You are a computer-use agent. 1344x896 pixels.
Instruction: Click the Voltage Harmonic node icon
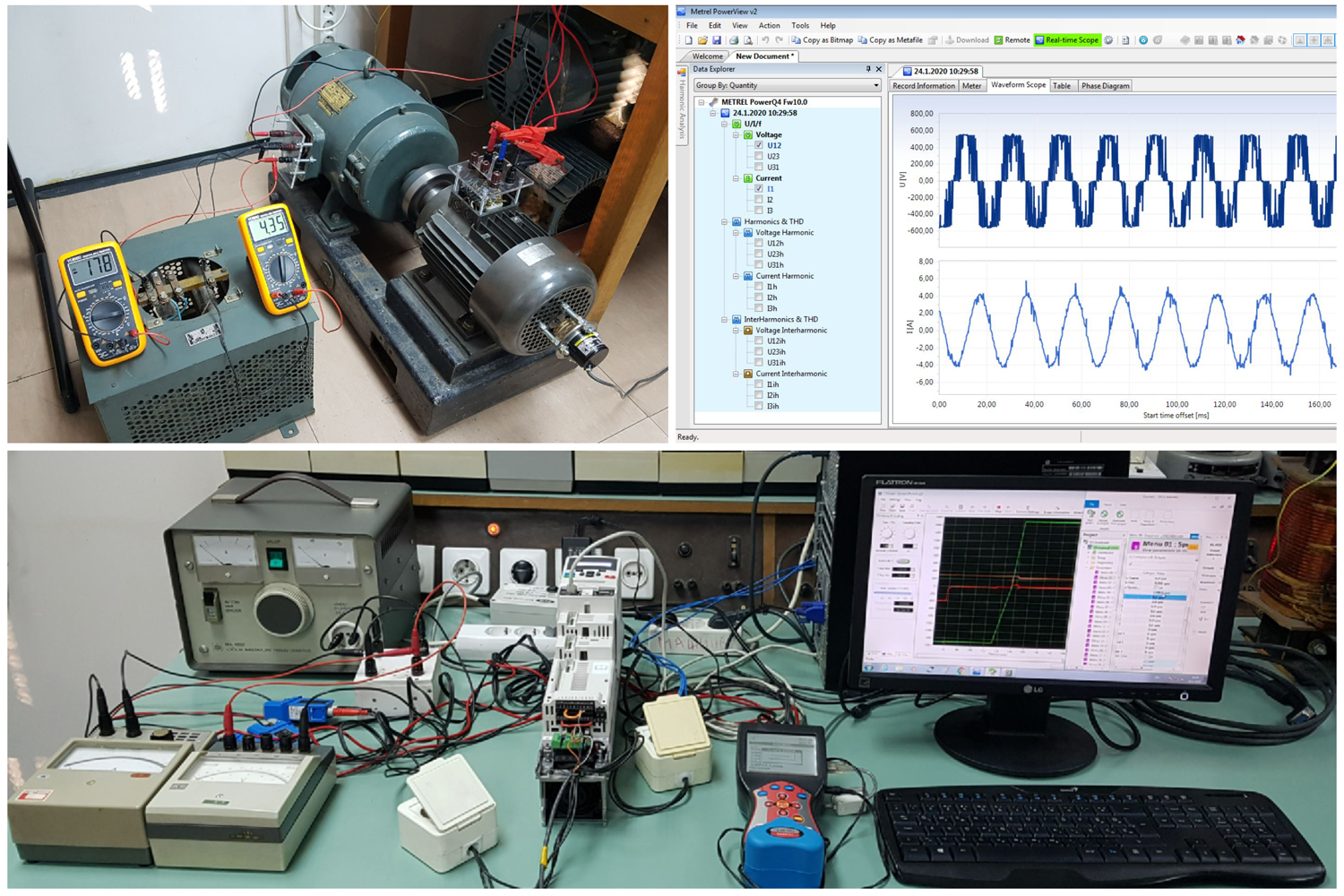point(748,232)
